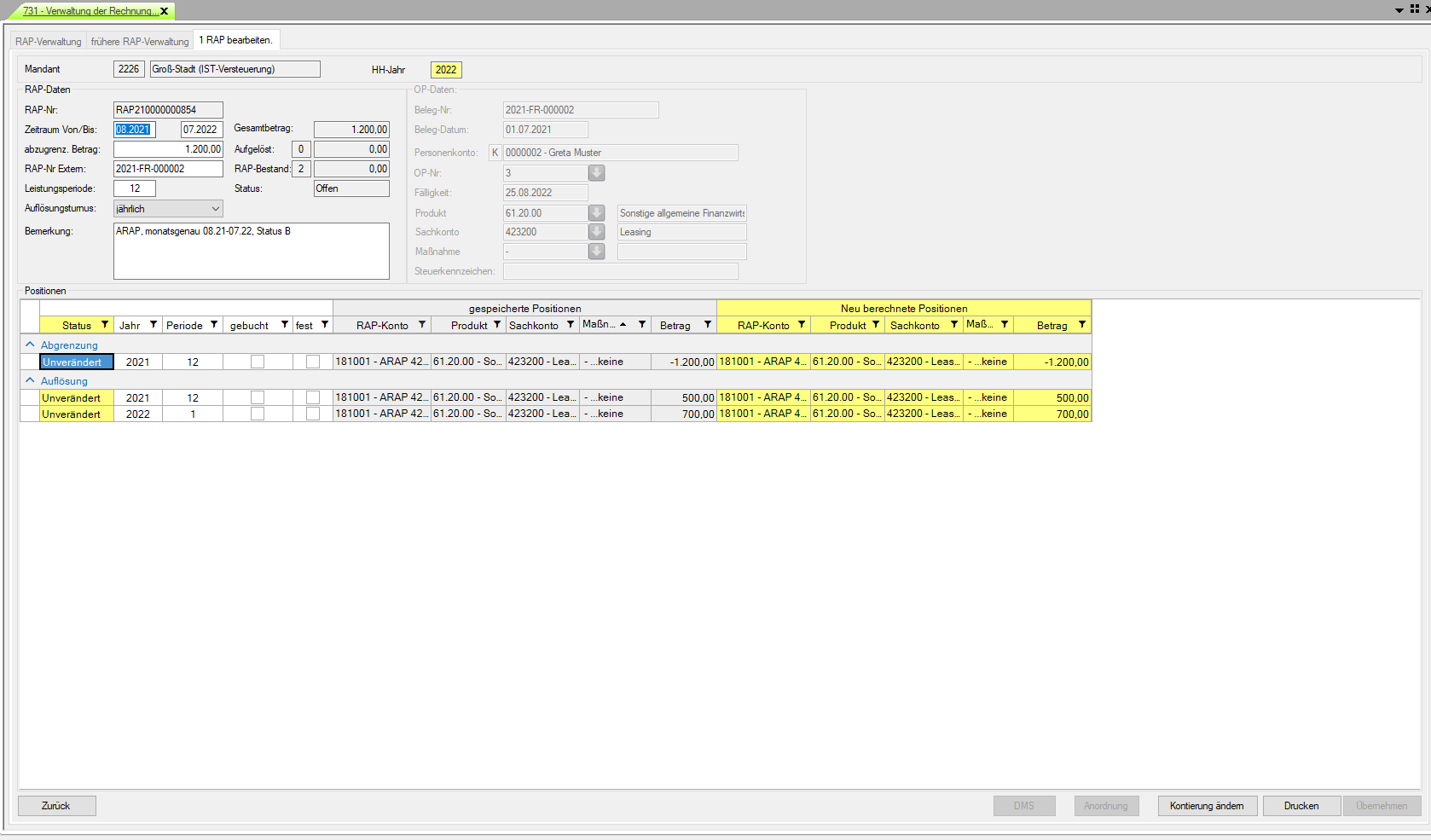This screenshot has height=840, width=1431.
Task: Click filter icon on saved Sachkonto column
Action: tap(571, 325)
